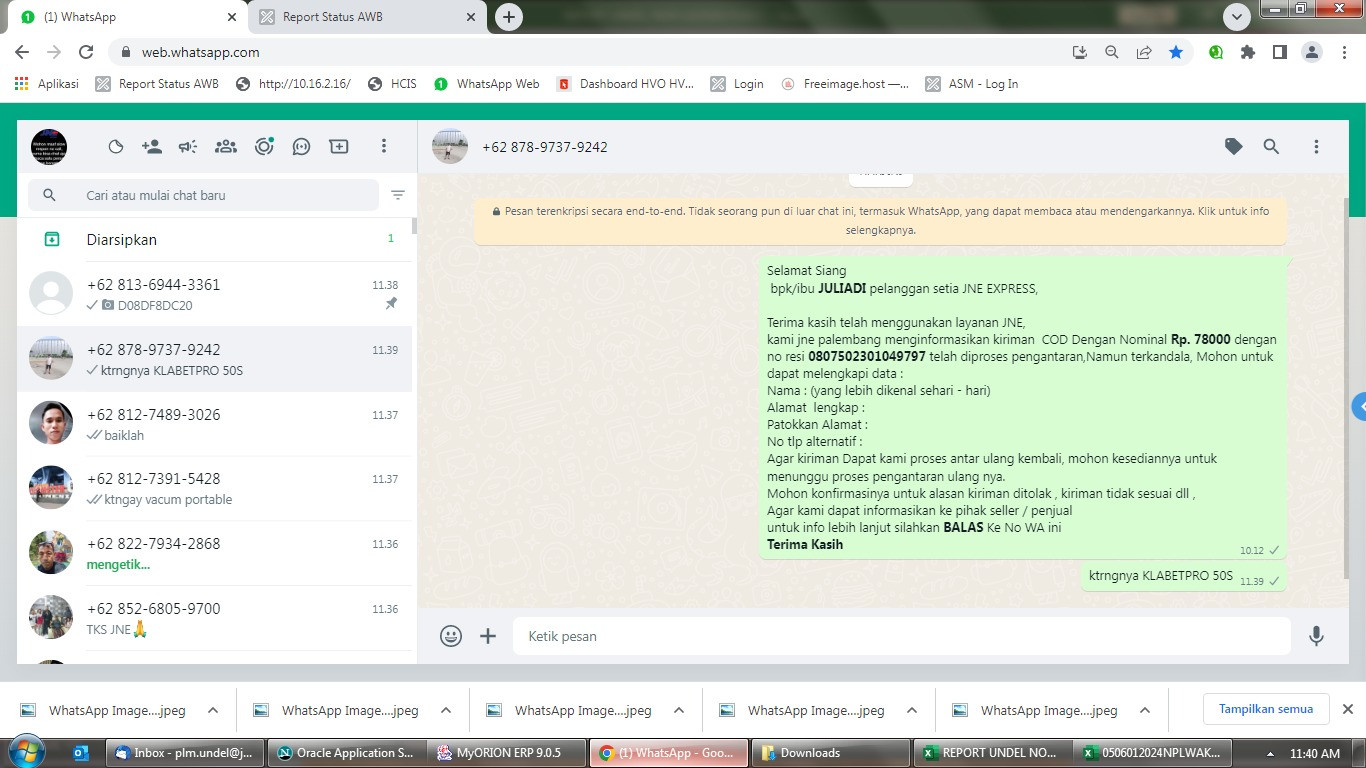
Task: Click avatar of the +62 812-7489-3026 chat
Action: 51,424
